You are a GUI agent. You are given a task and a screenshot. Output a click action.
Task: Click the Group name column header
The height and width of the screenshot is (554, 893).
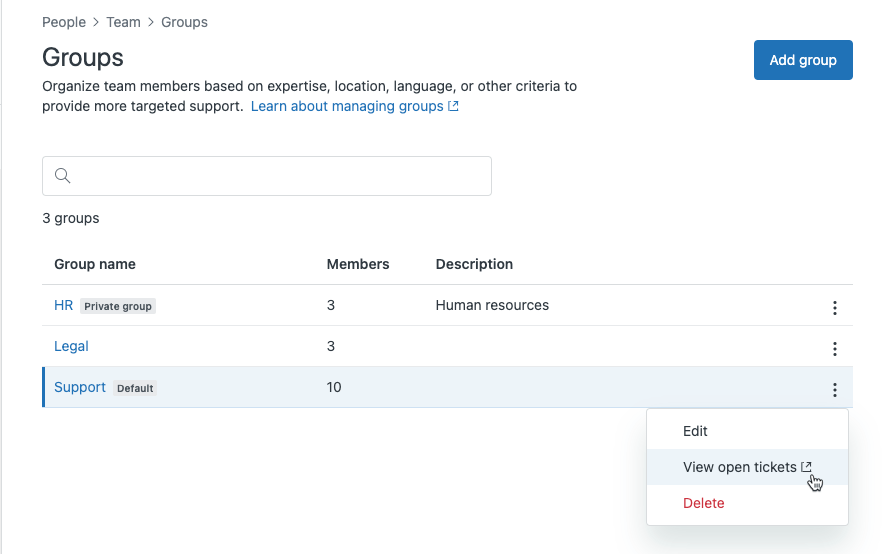pyautogui.click(x=94, y=264)
